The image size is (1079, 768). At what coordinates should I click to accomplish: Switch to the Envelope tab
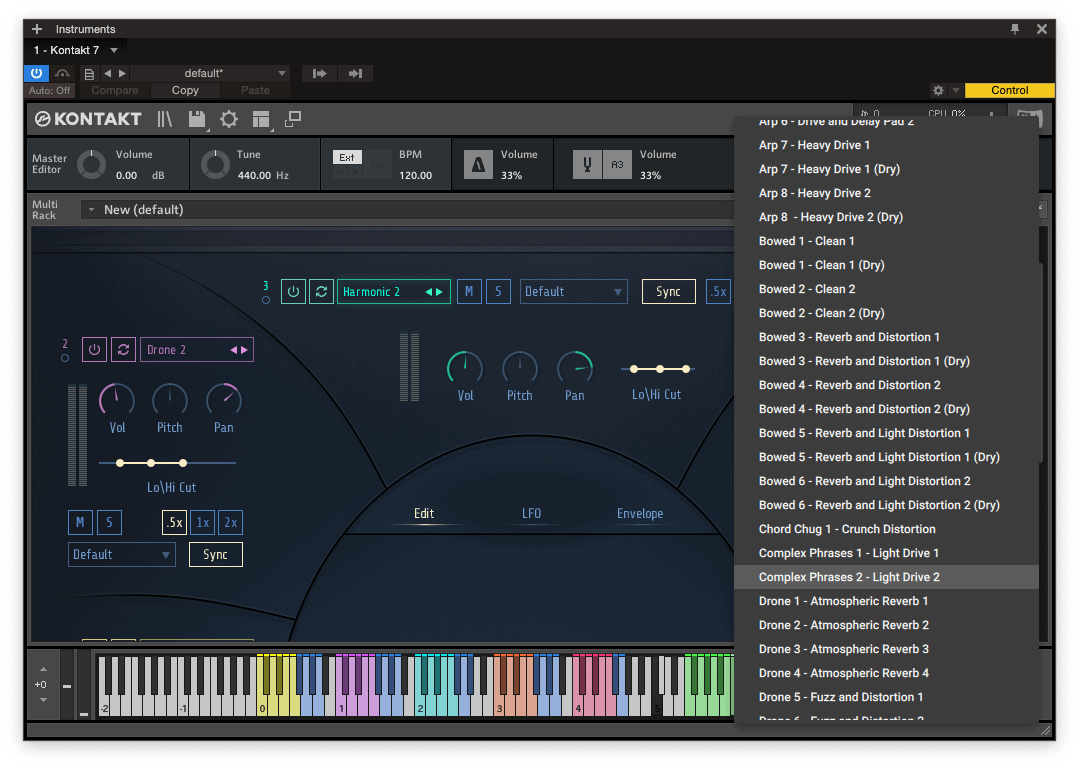coord(640,513)
